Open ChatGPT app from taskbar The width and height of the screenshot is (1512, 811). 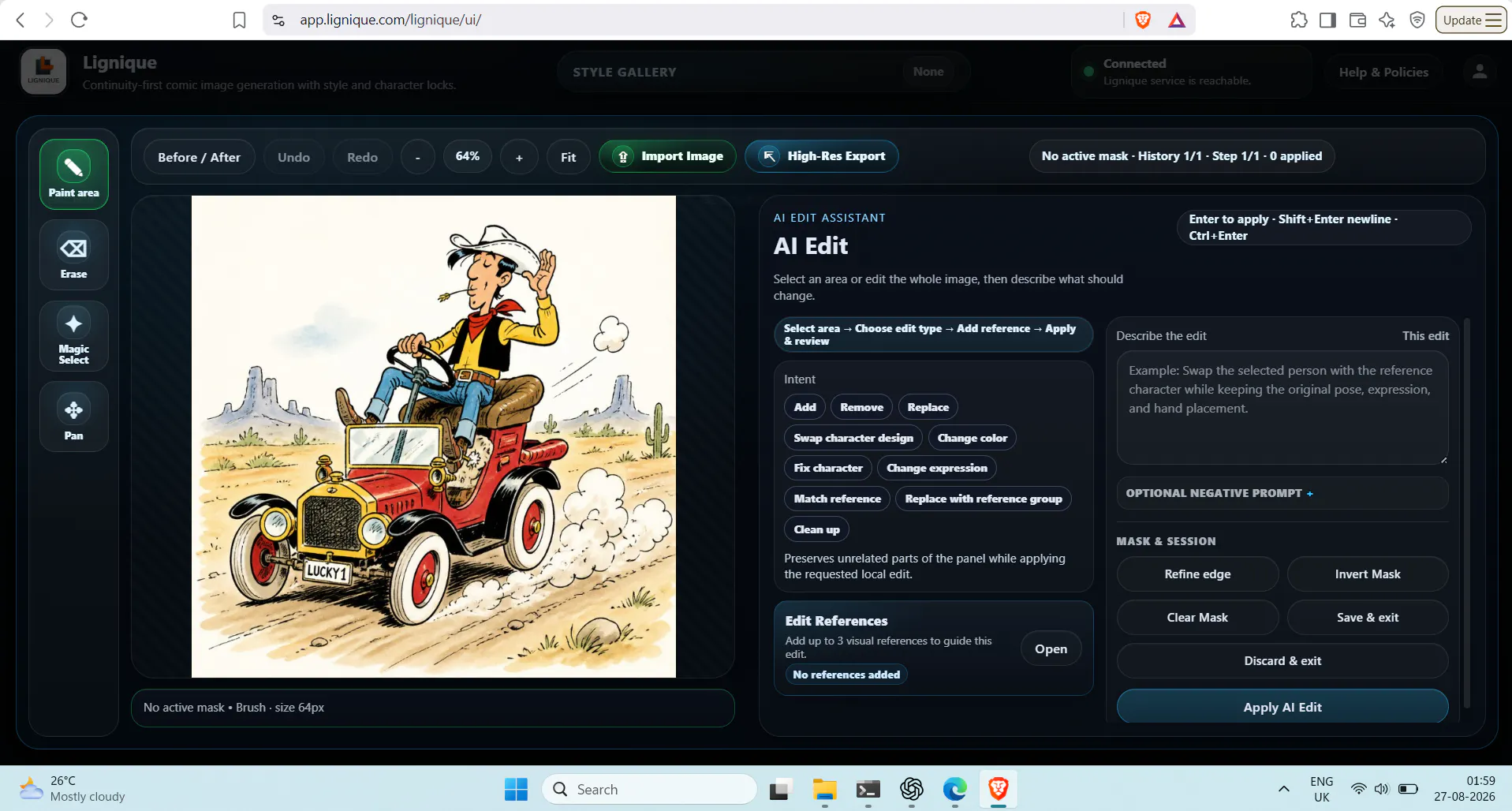pos(912,789)
